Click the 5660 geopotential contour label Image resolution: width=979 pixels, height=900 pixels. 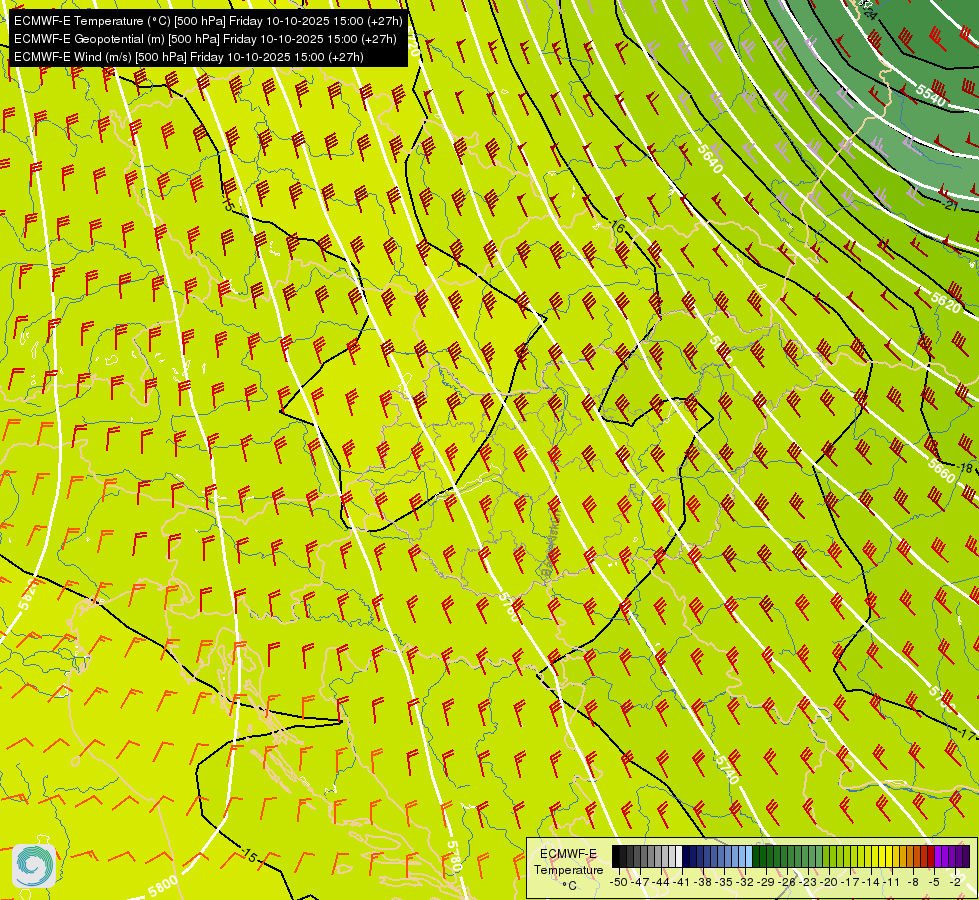941,470
